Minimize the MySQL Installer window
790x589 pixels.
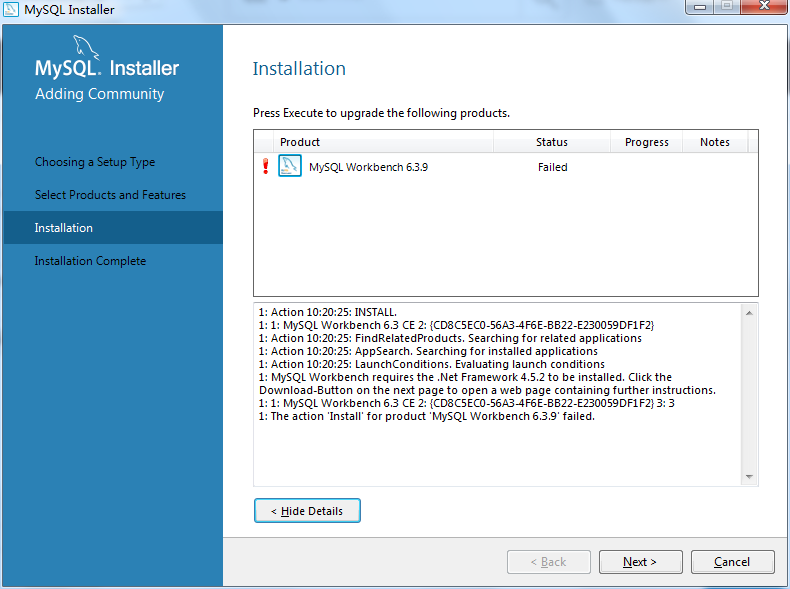700,6
